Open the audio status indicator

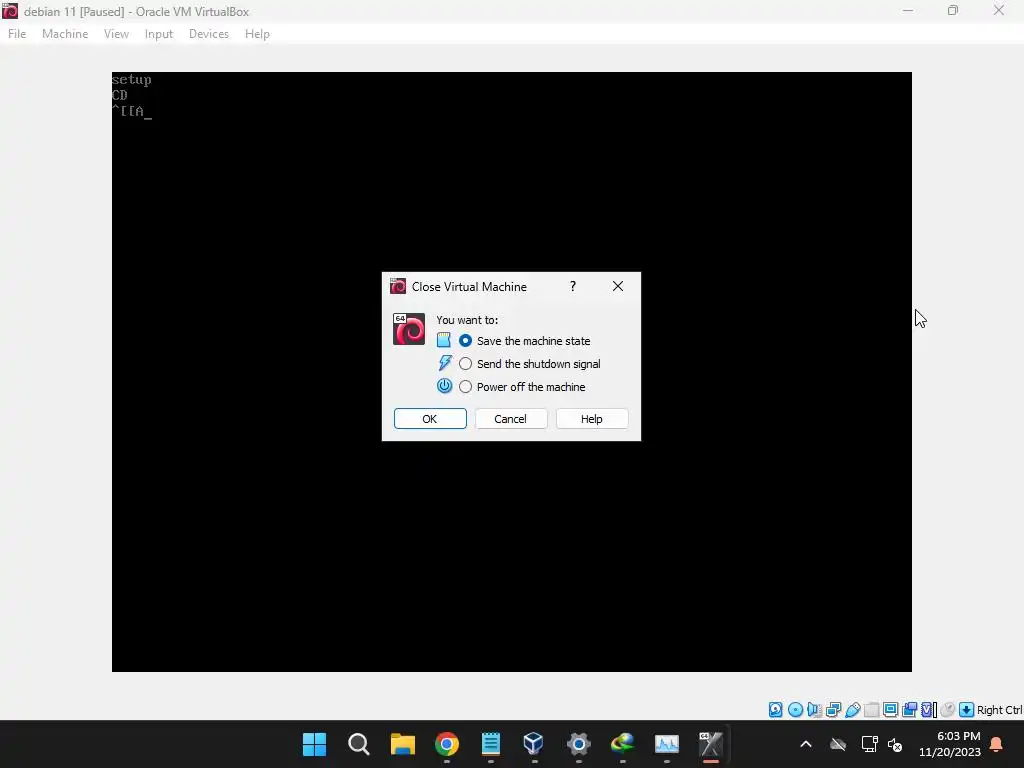pos(814,710)
